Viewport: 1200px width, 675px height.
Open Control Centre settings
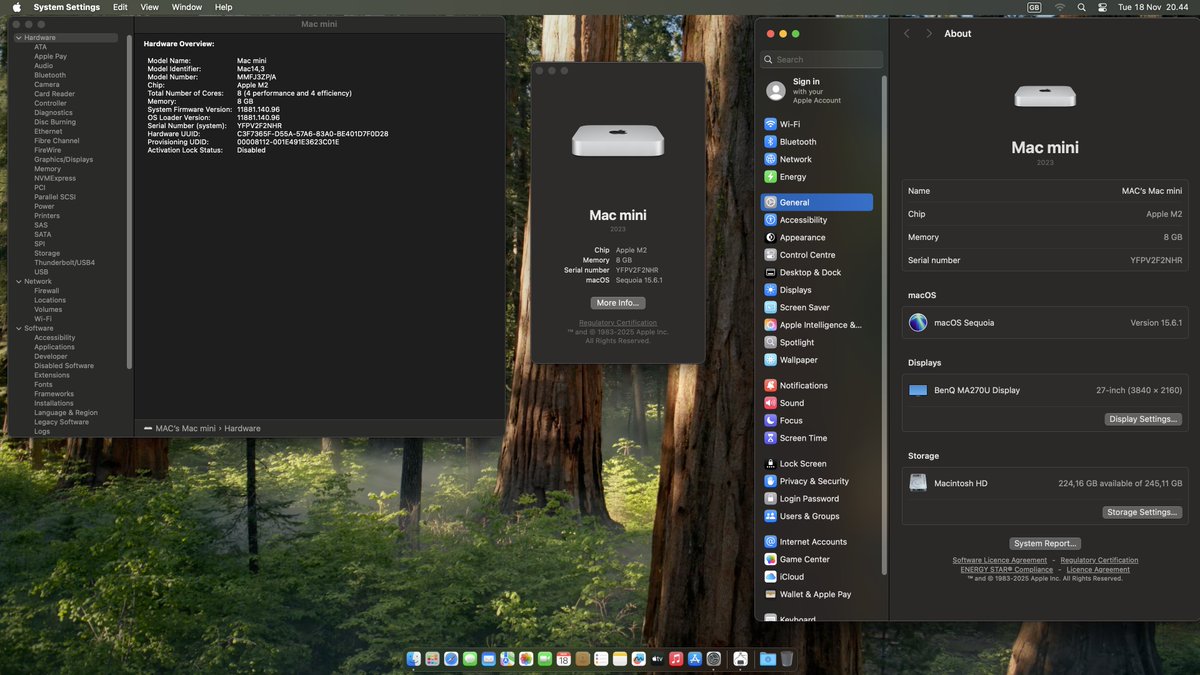coord(817,255)
